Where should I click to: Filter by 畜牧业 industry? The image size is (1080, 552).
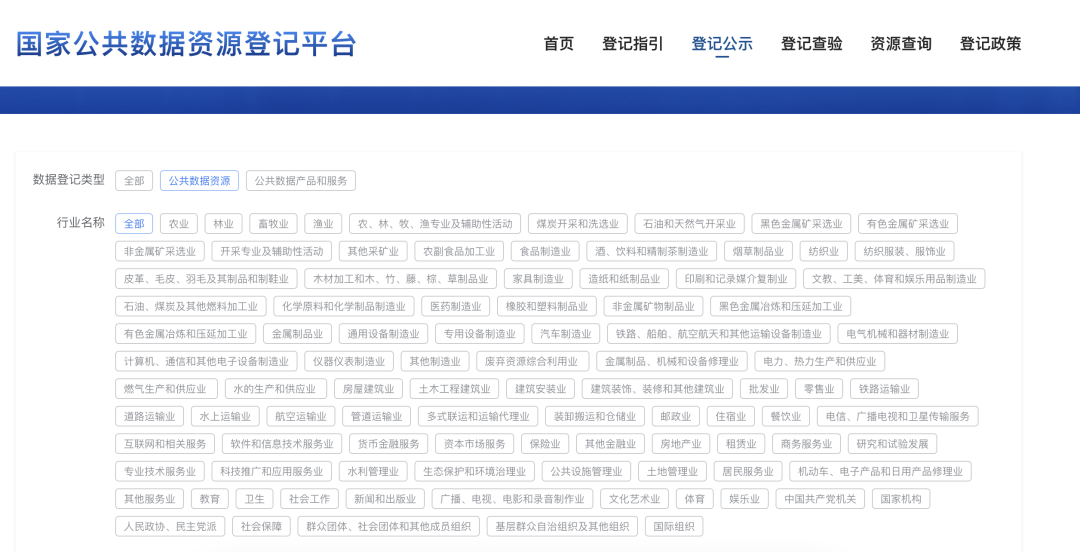[273, 223]
